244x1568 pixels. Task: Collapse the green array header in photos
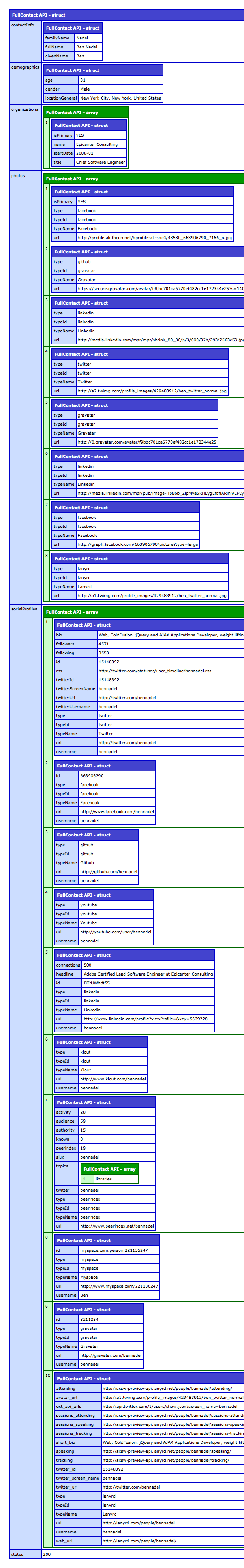(x=144, y=179)
